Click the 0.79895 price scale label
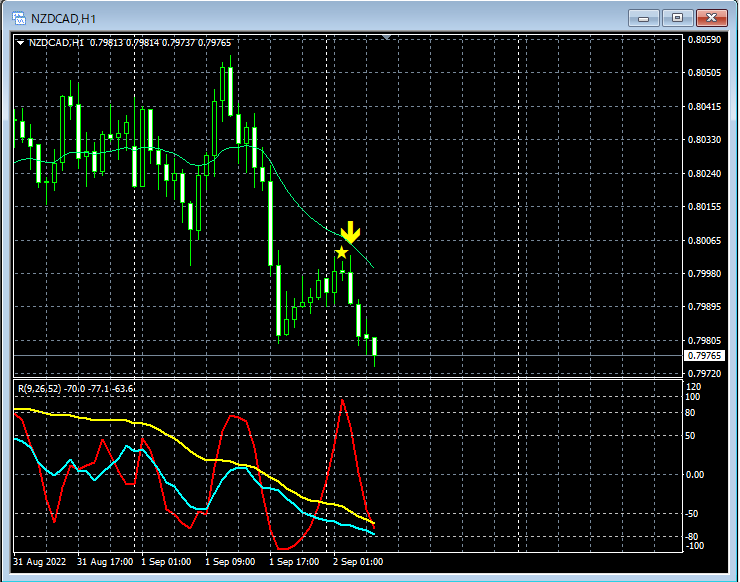 click(x=704, y=307)
